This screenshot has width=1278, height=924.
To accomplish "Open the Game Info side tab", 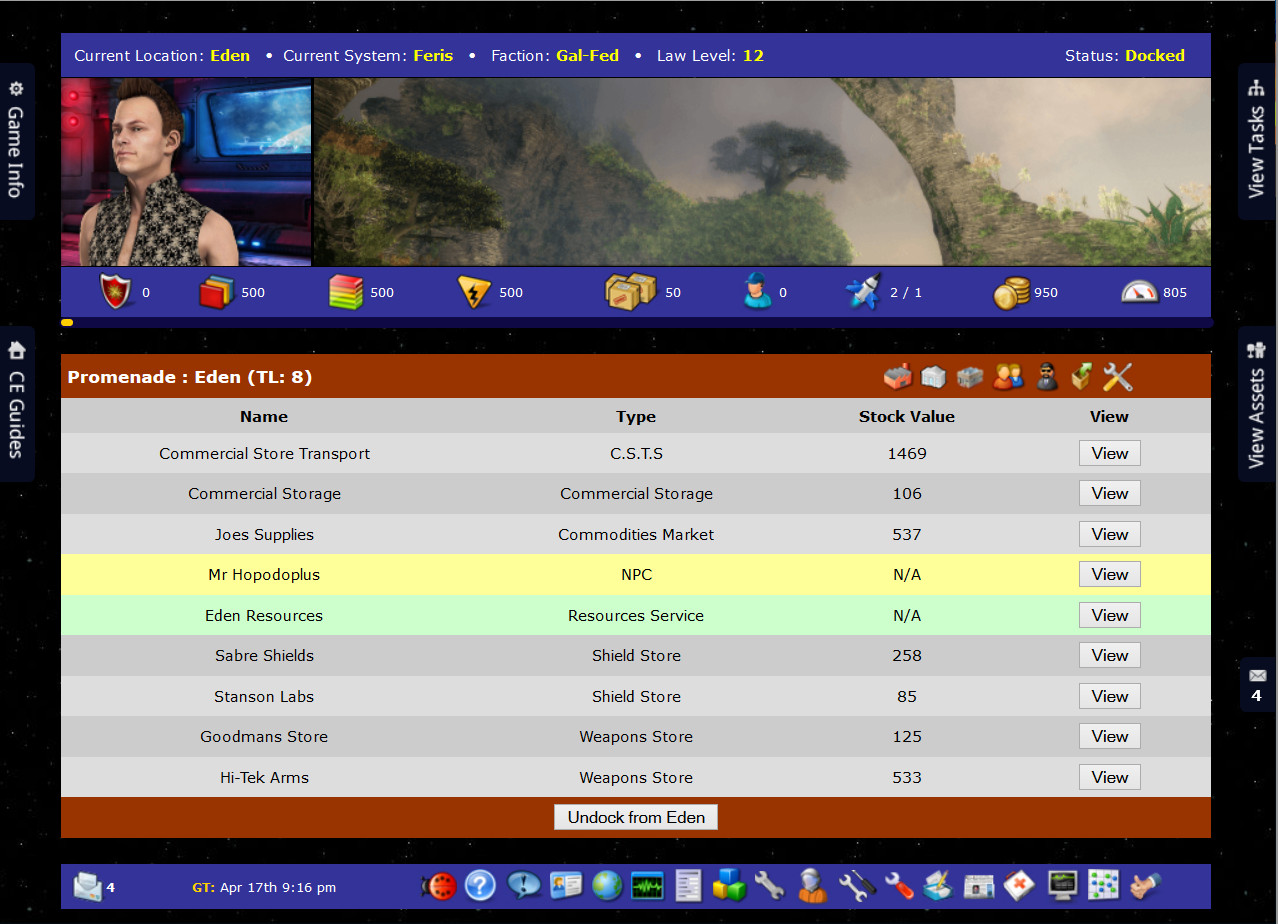I will [16, 141].
